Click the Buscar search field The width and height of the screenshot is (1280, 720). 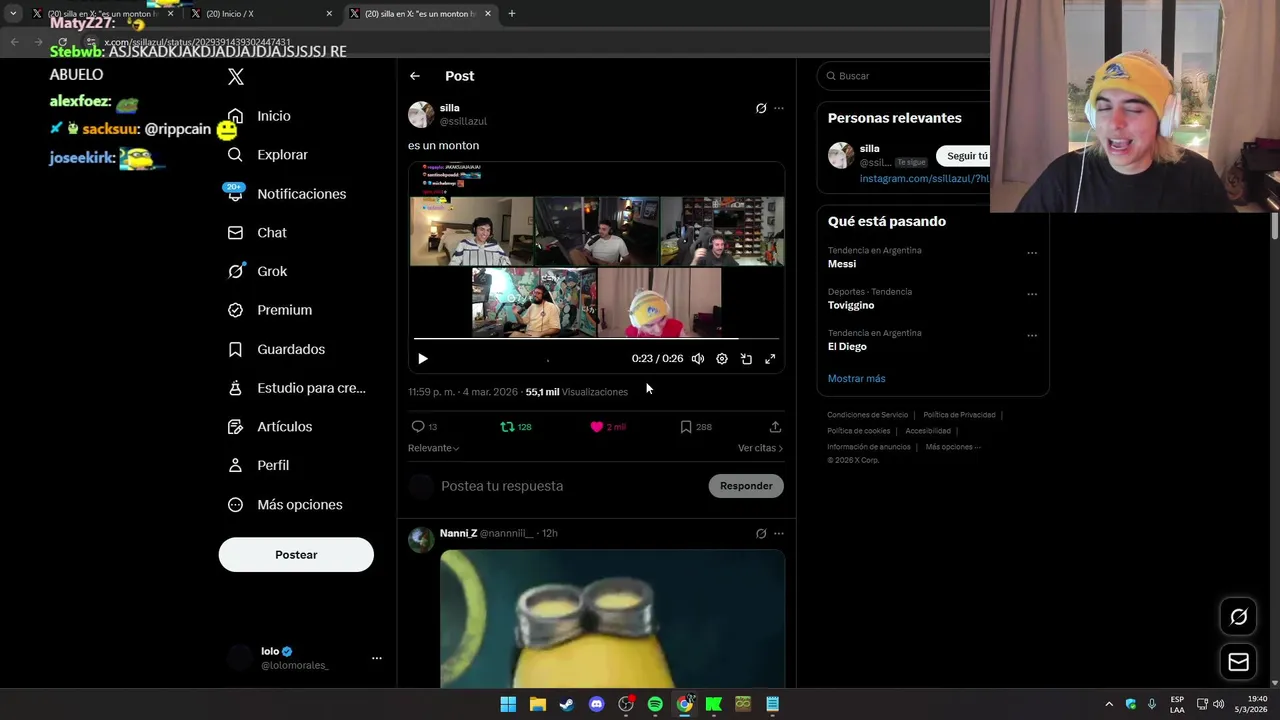[905, 76]
